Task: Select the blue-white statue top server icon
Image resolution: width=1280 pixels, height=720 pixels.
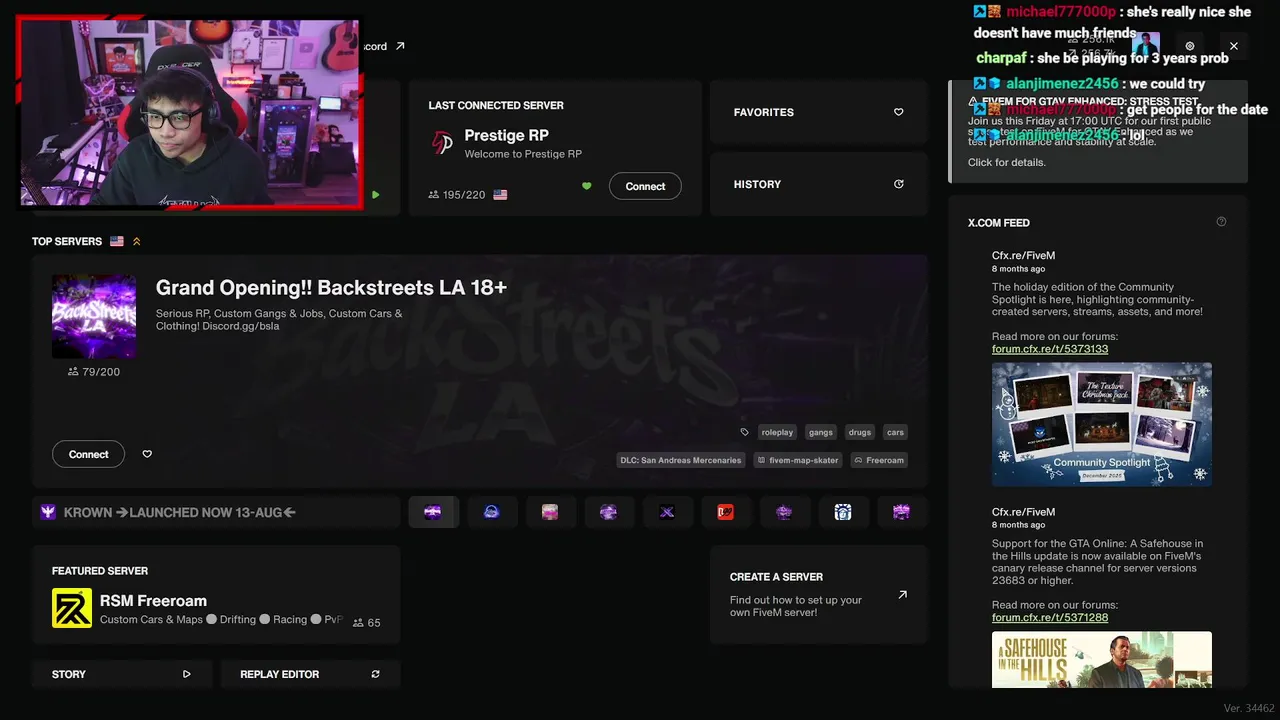Action: (843, 512)
